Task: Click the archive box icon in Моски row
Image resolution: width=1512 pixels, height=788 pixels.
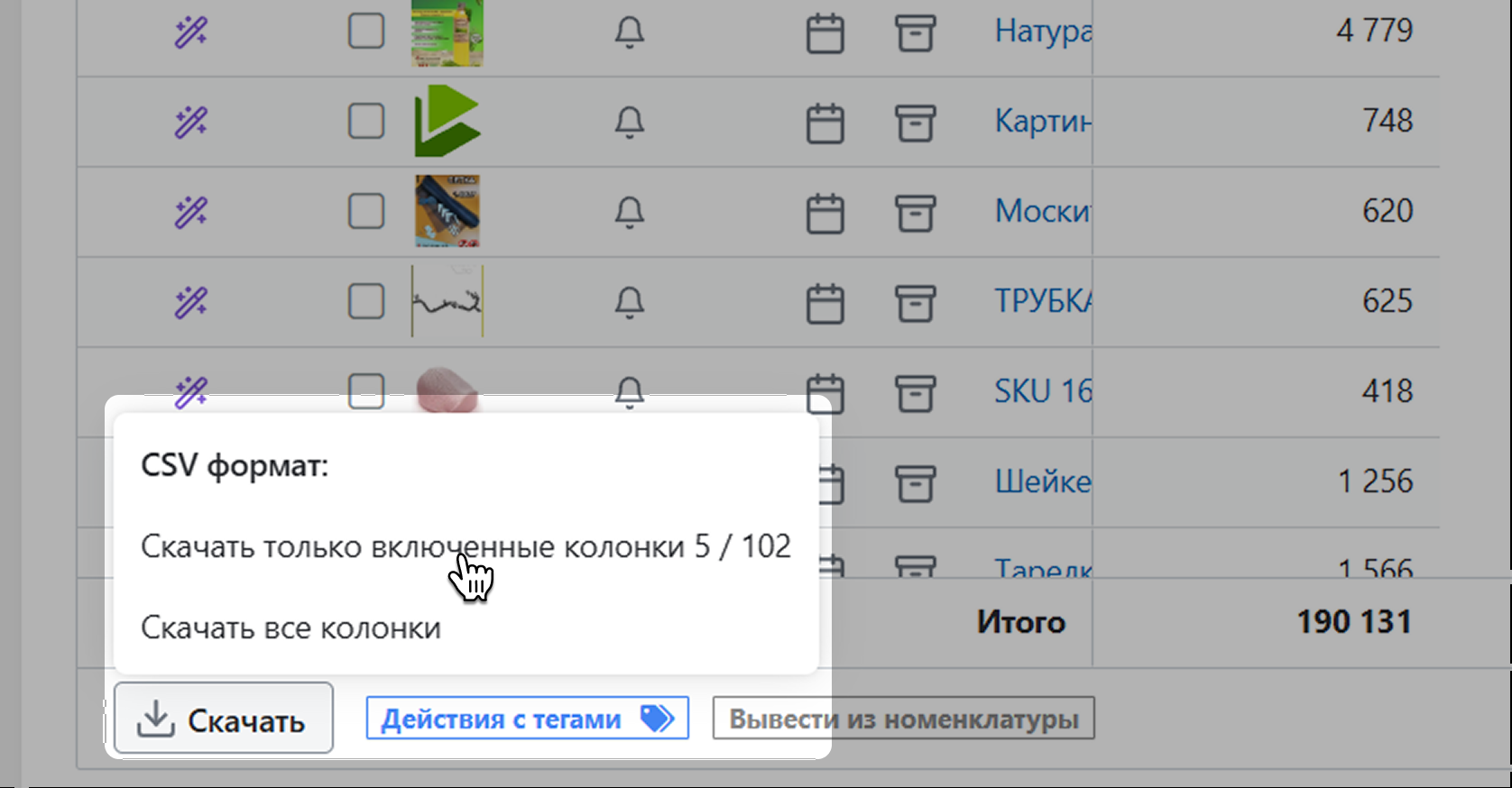Action: point(915,214)
